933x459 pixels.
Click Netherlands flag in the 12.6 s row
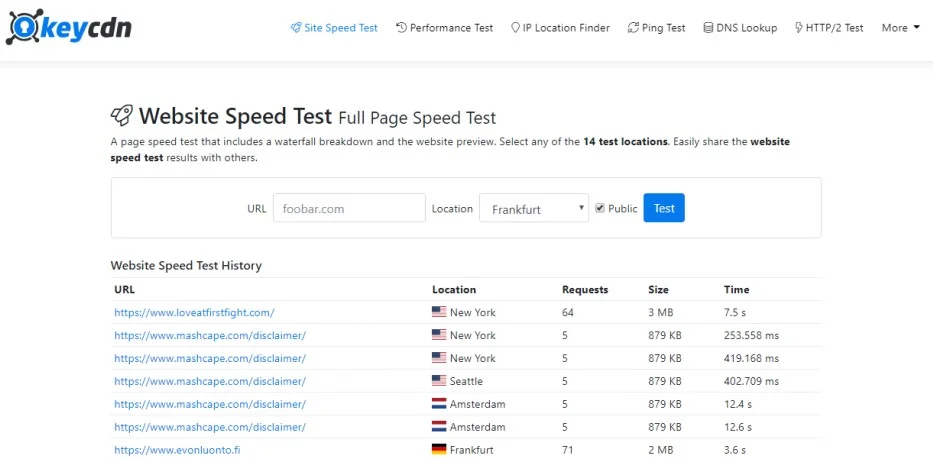click(x=439, y=427)
